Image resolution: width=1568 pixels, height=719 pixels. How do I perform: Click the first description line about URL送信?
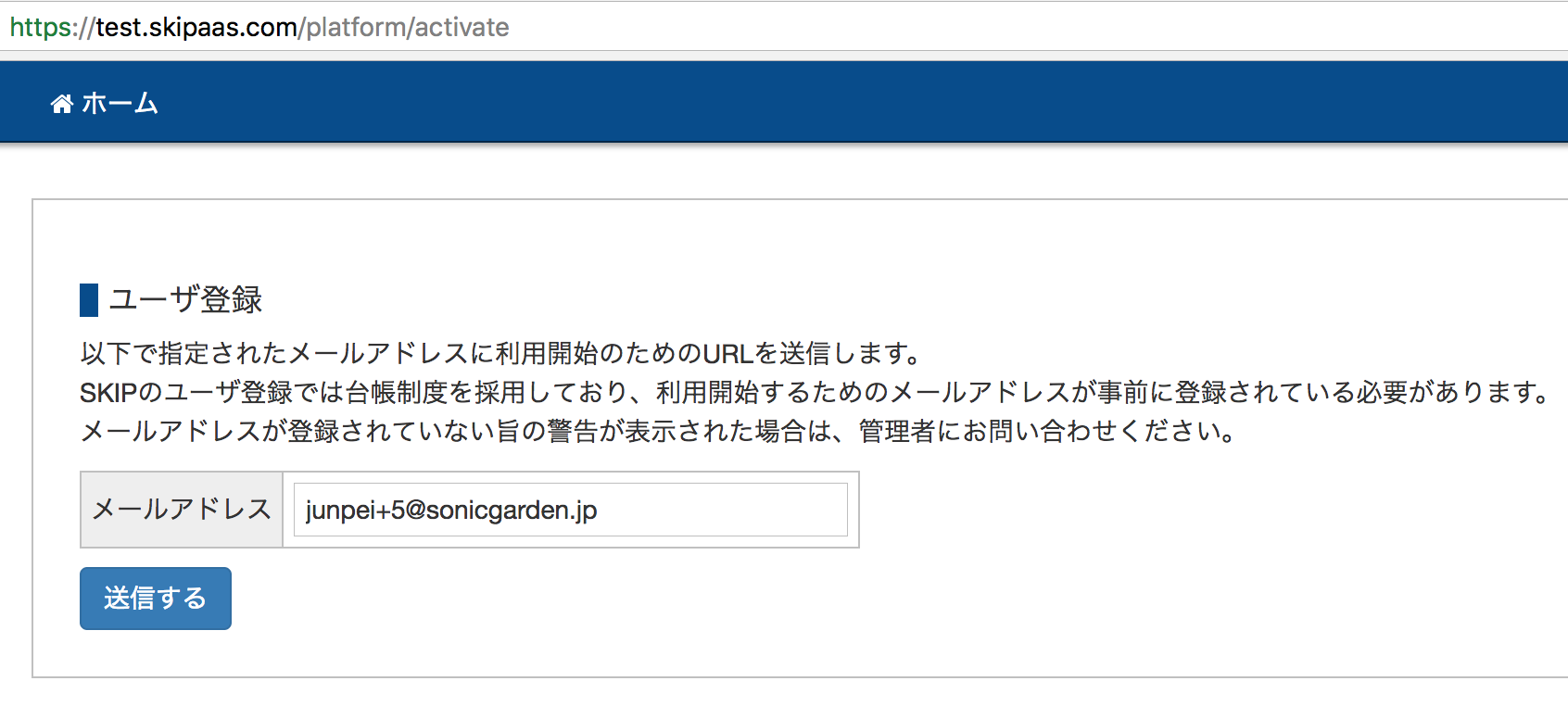(501, 353)
